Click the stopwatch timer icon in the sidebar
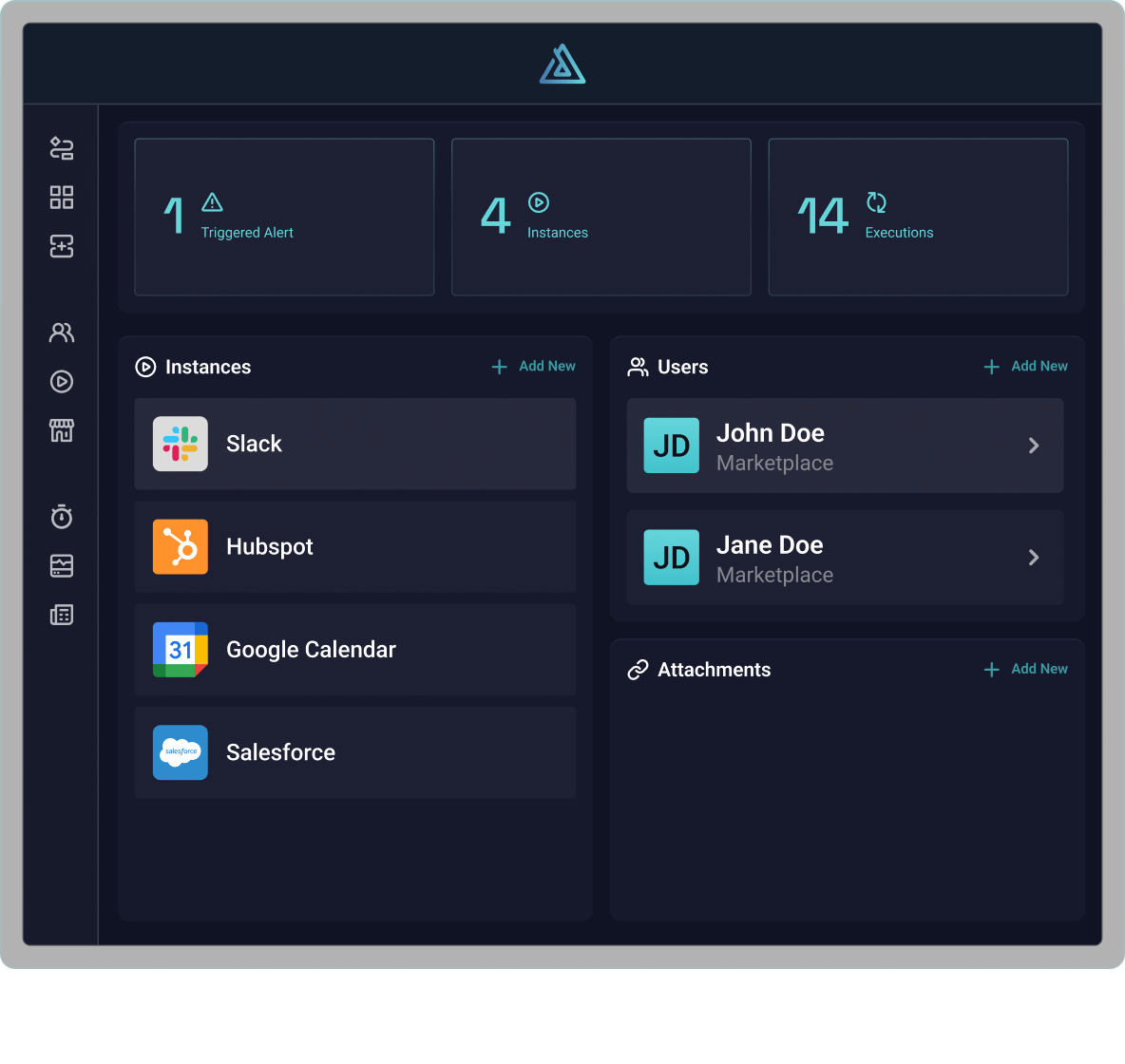Image resolution: width=1125 pixels, height=1064 pixels. point(62,517)
